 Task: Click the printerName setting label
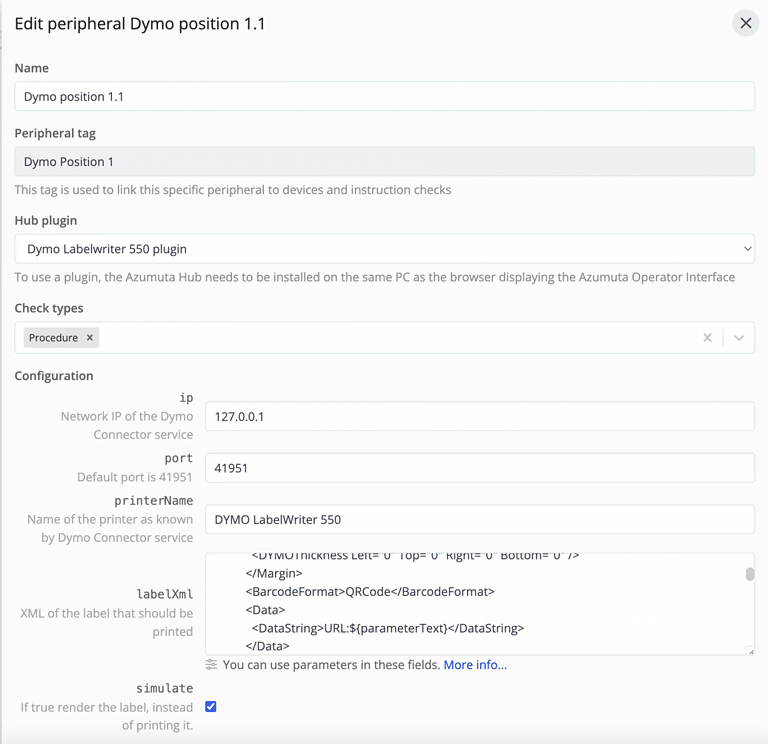(x=154, y=501)
